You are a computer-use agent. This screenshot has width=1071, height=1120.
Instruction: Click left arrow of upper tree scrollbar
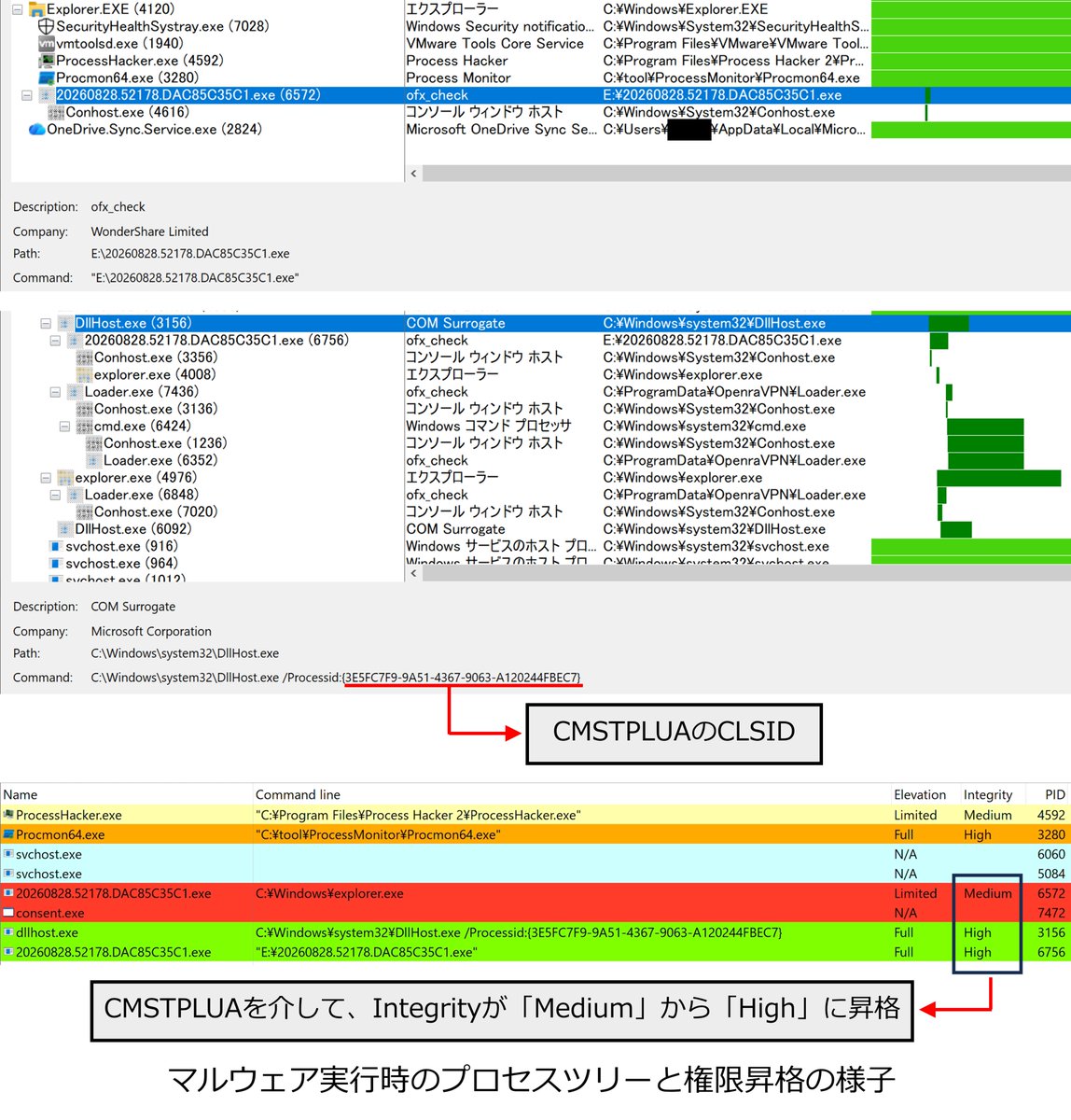pos(413,174)
